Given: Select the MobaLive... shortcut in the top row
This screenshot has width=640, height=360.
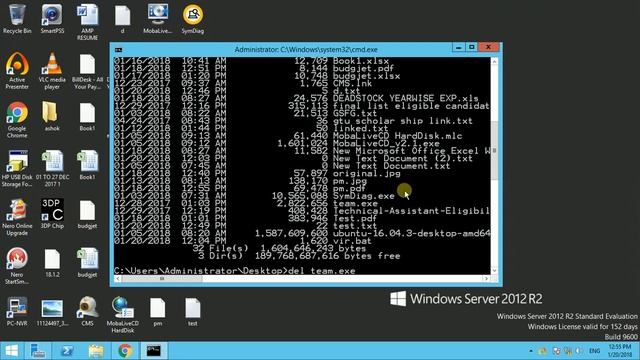Looking at the screenshot, I should [158, 19].
